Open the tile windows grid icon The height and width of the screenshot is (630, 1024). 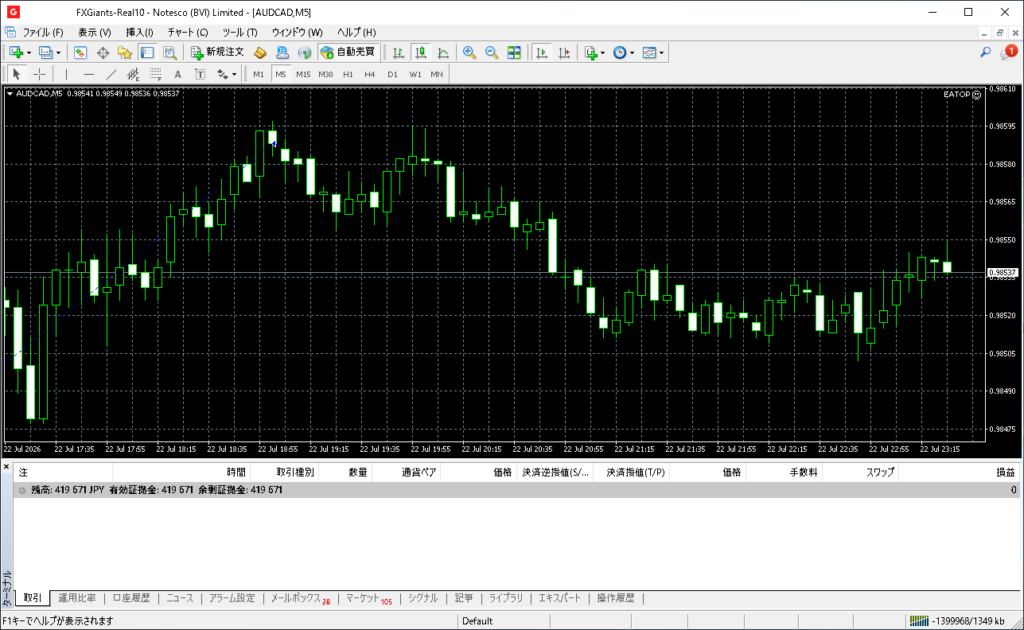point(514,53)
